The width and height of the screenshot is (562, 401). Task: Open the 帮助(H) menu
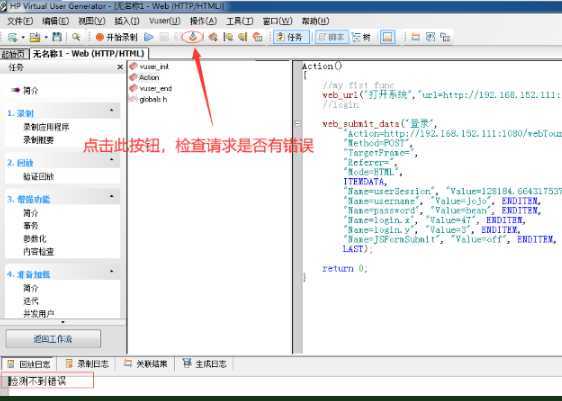coord(315,21)
